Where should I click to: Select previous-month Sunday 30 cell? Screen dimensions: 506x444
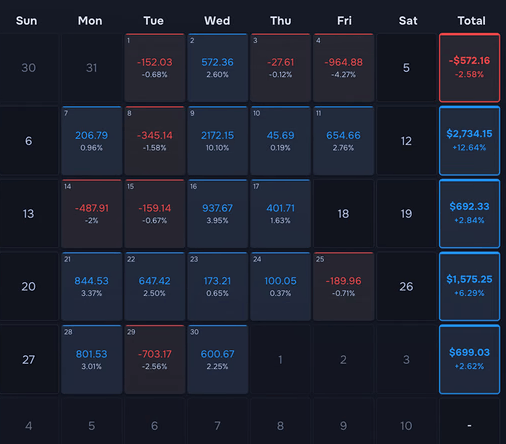tap(29, 68)
